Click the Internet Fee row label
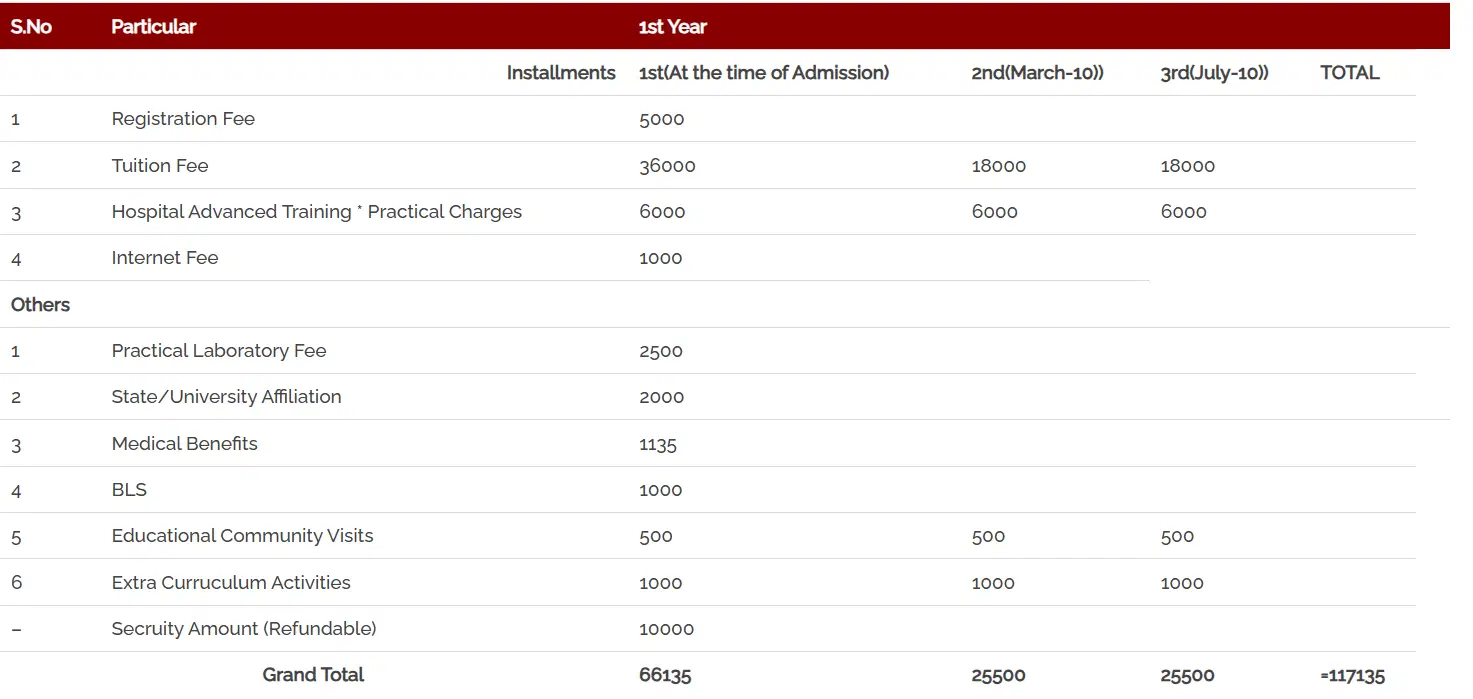1473x699 pixels. tap(164, 258)
